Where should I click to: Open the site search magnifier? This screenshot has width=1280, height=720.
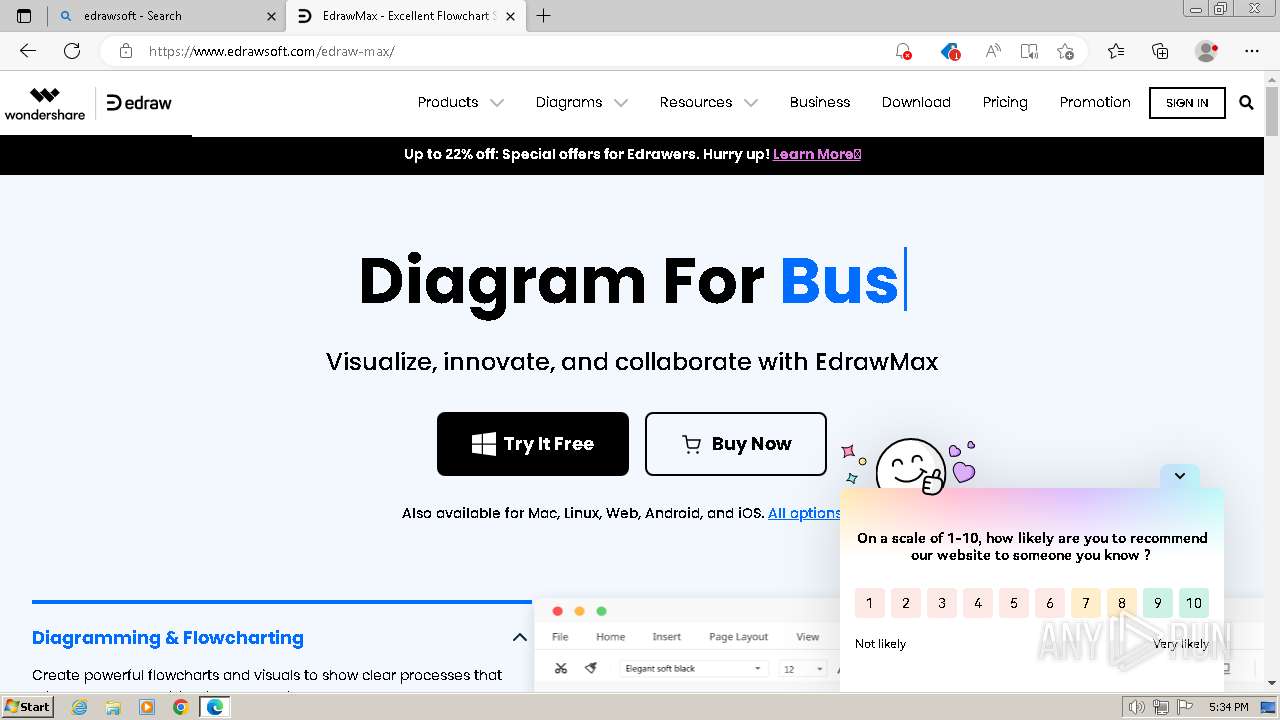[x=1246, y=102]
